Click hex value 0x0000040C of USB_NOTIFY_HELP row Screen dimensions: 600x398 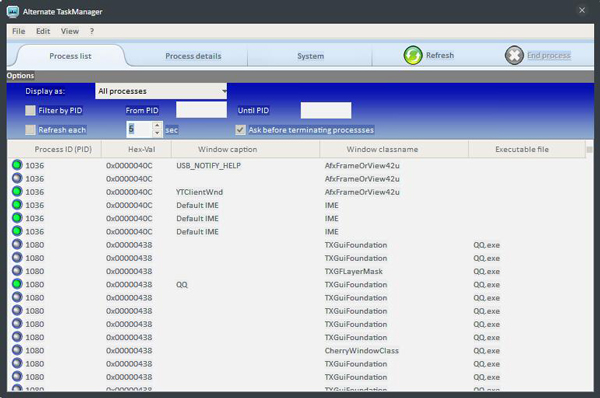click(x=129, y=166)
